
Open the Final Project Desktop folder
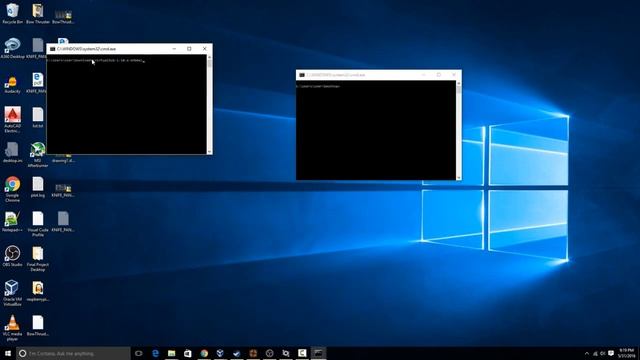point(38,259)
